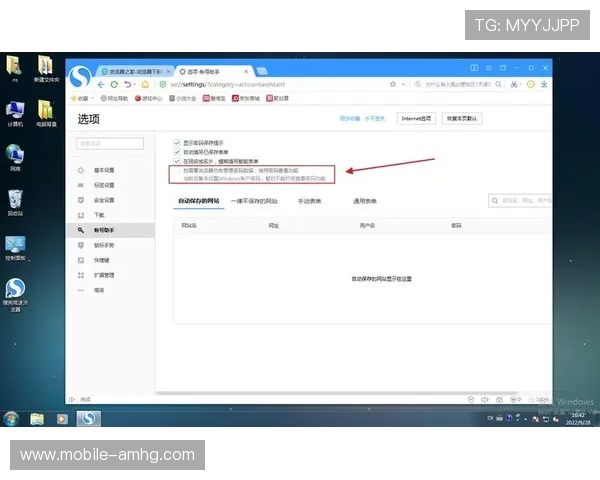Reload the page with the green refresh icon

click(x=114, y=84)
